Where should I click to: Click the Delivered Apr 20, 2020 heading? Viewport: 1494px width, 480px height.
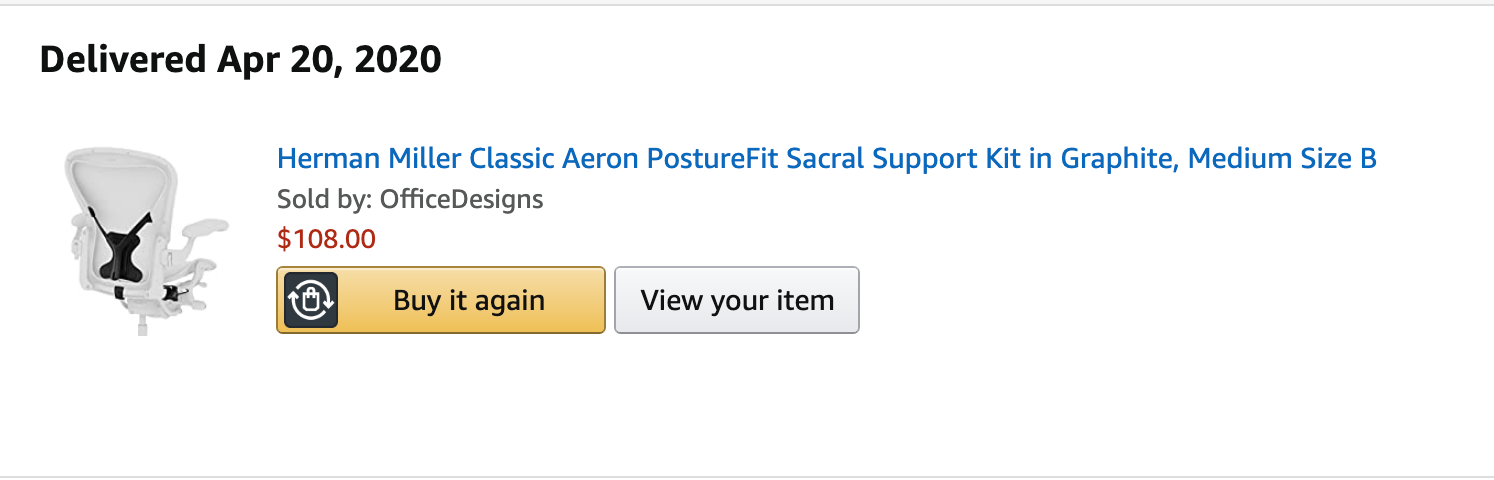coord(241,60)
